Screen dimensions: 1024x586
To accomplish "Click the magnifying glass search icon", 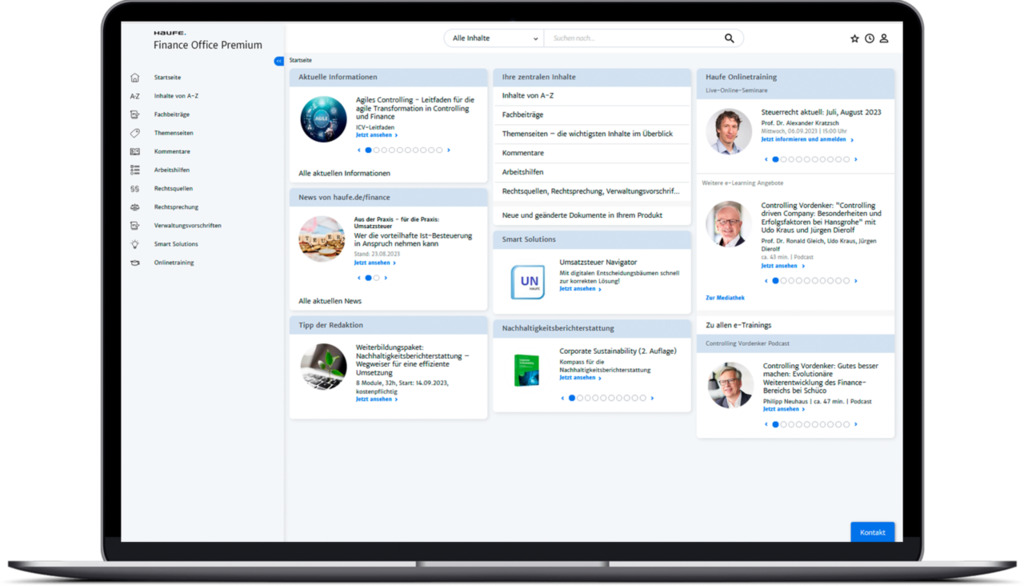I will pyautogui.click(x=729, y=39).
